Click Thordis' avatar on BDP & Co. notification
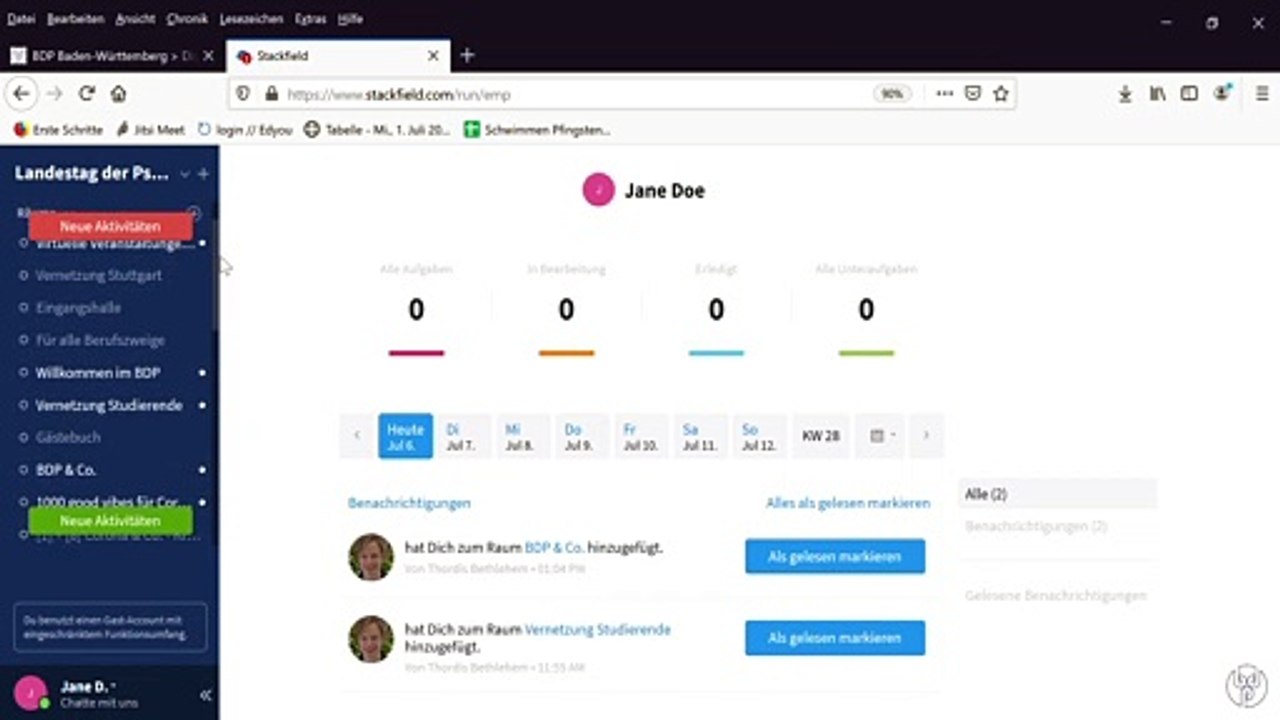 371,557
